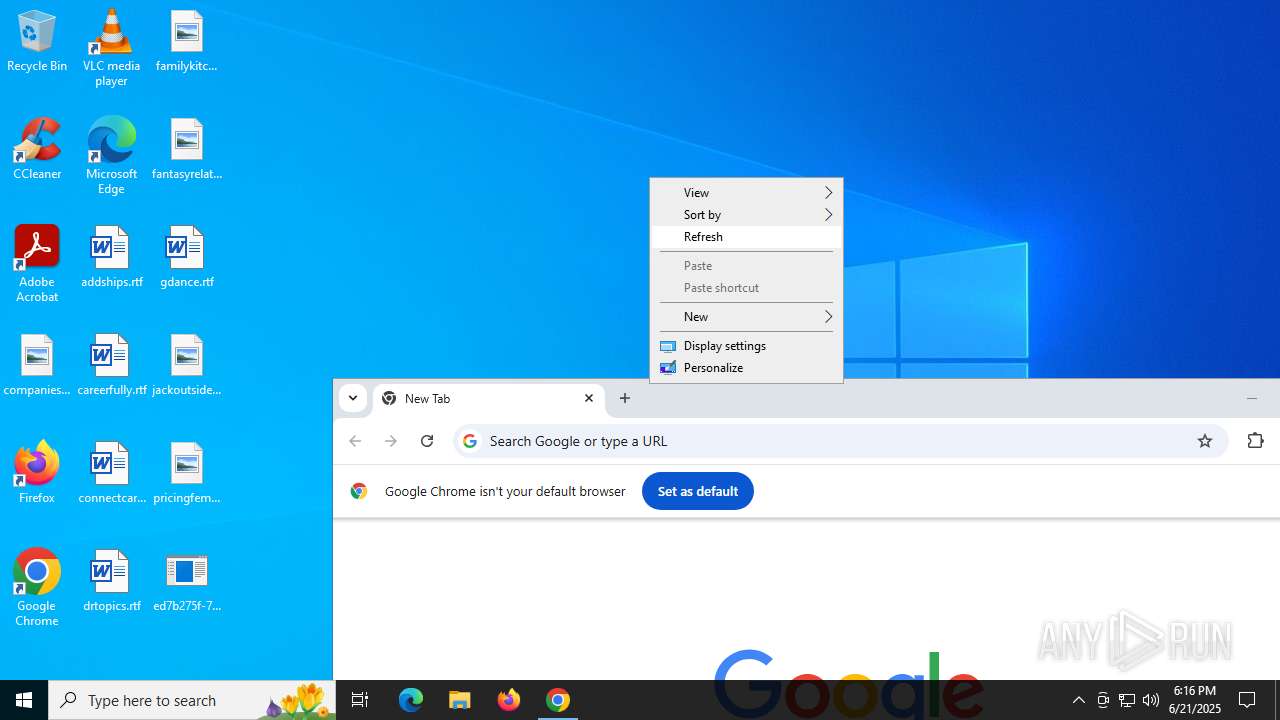1280x720 pixels.
Task: Click the Chrome reload page icon
Action: tap(427, 441)
